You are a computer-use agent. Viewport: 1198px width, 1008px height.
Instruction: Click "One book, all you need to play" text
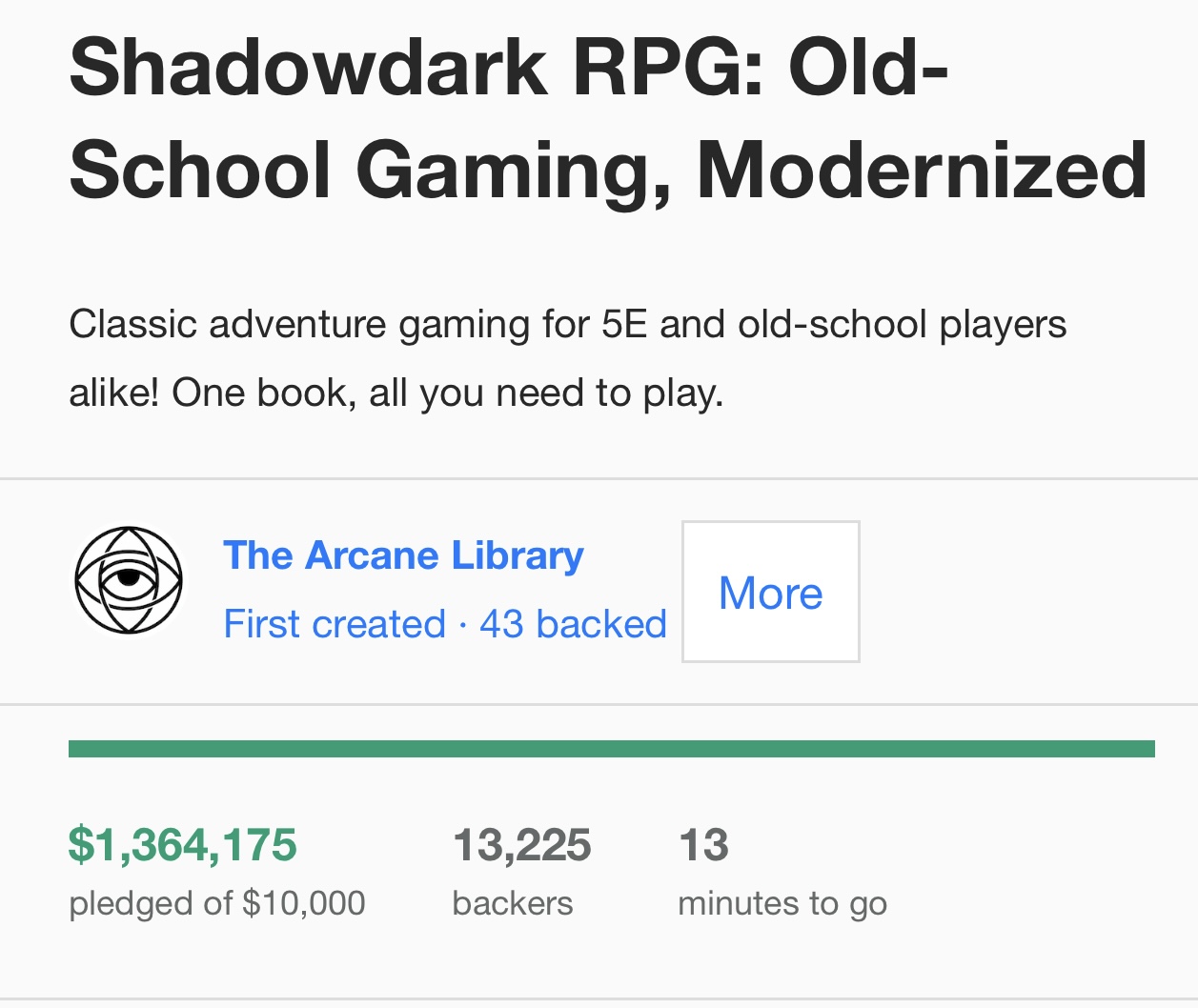447,393
